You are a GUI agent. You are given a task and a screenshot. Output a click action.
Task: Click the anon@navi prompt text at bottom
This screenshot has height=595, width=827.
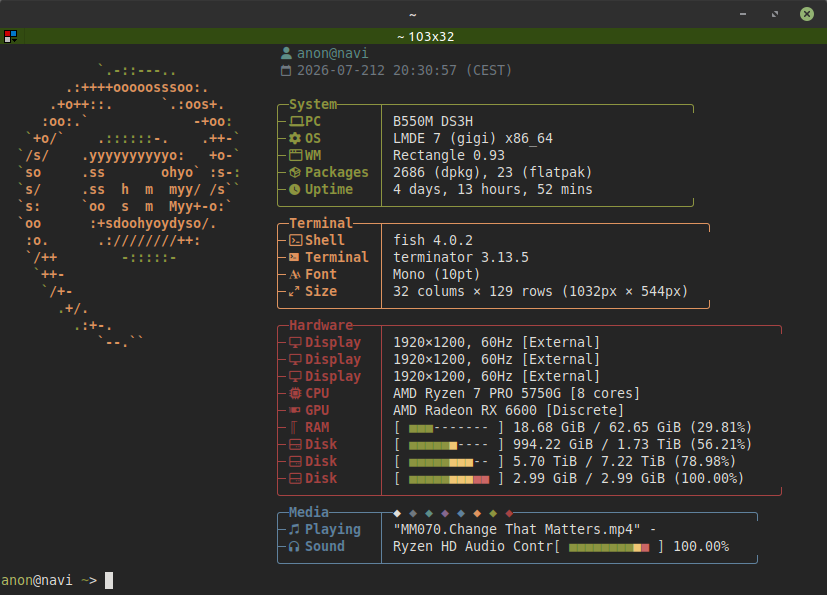point(37,580)
